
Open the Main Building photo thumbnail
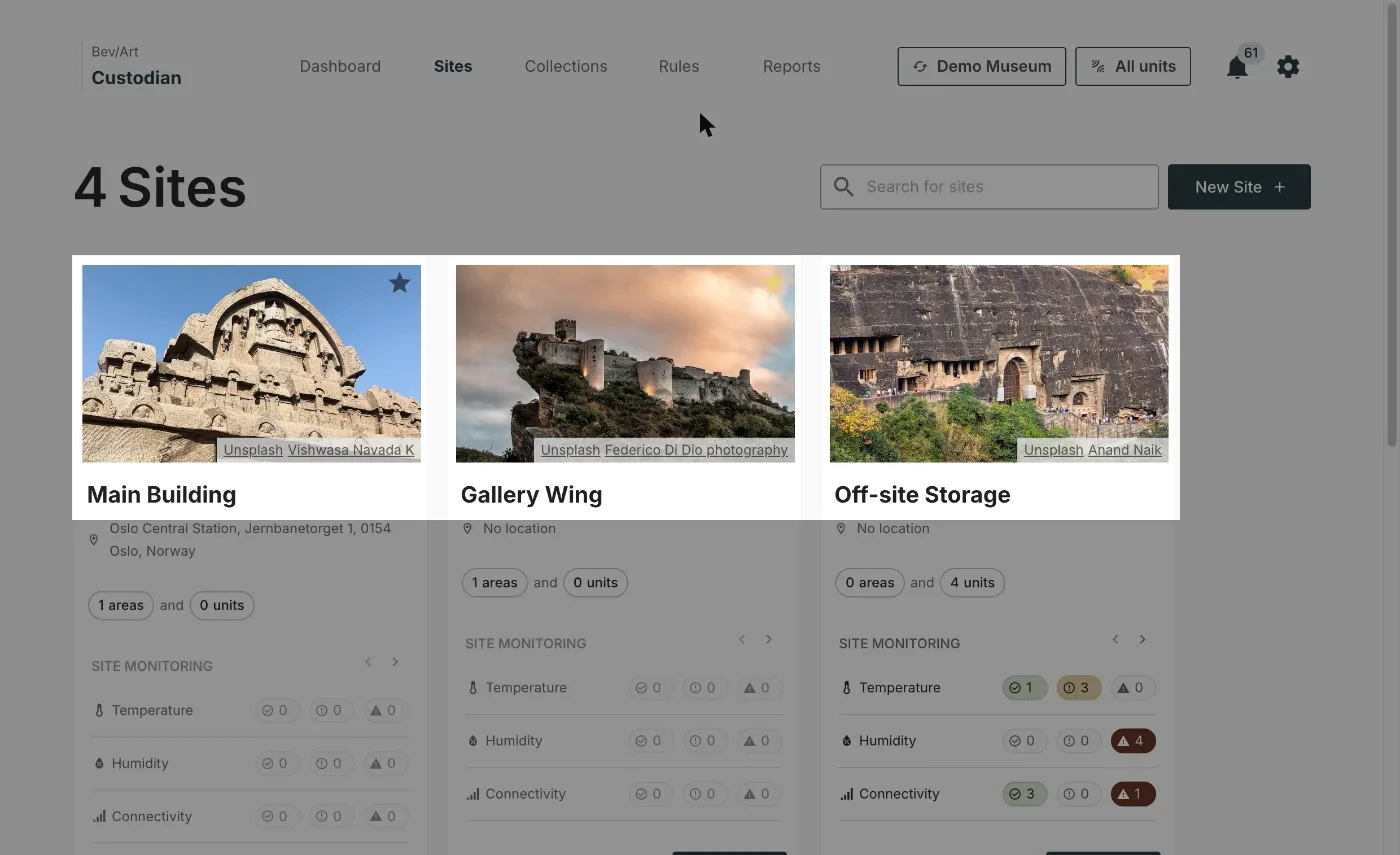pyautogui.click(x=251, y=363)
